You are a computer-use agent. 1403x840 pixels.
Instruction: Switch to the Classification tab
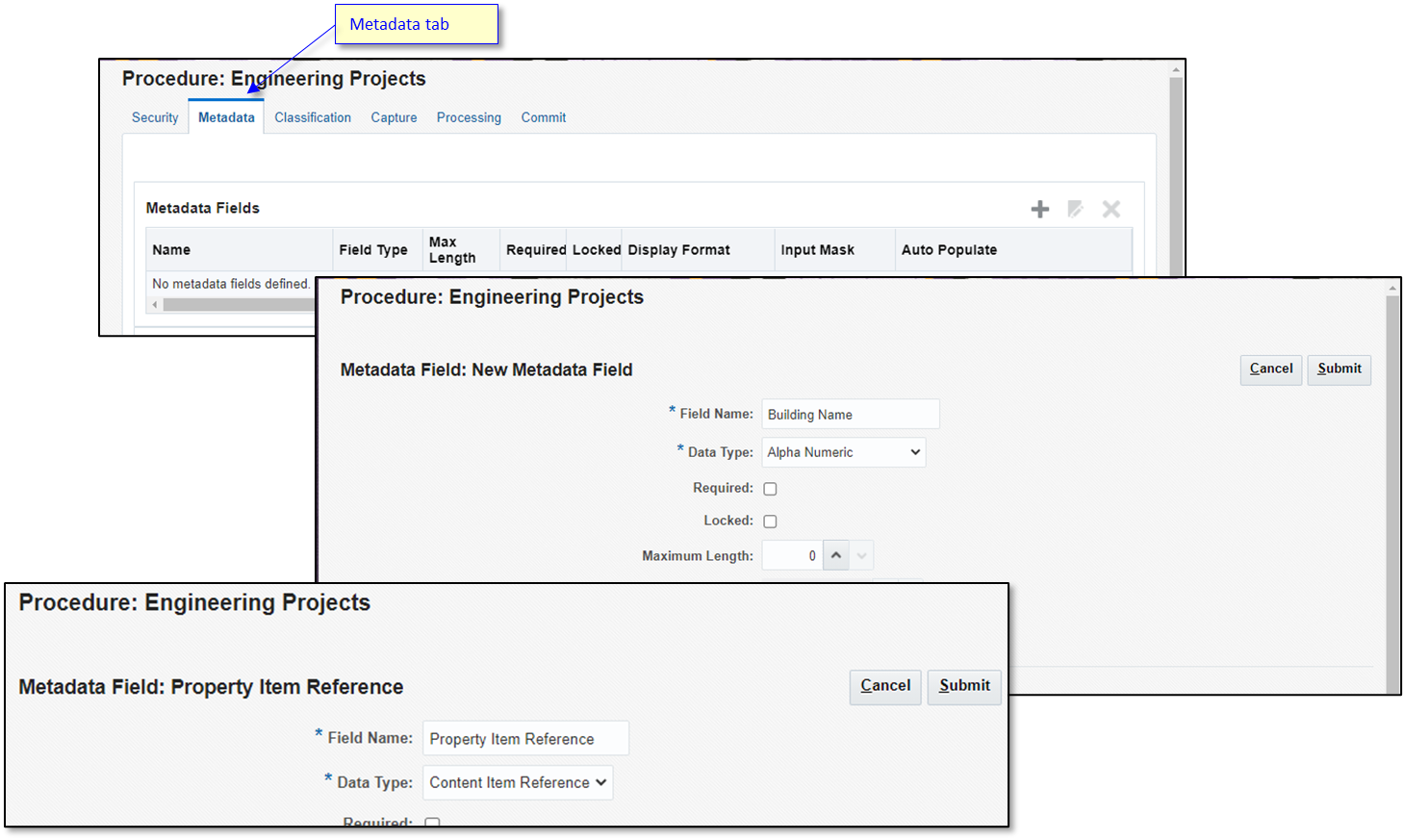tap(312, 116)
